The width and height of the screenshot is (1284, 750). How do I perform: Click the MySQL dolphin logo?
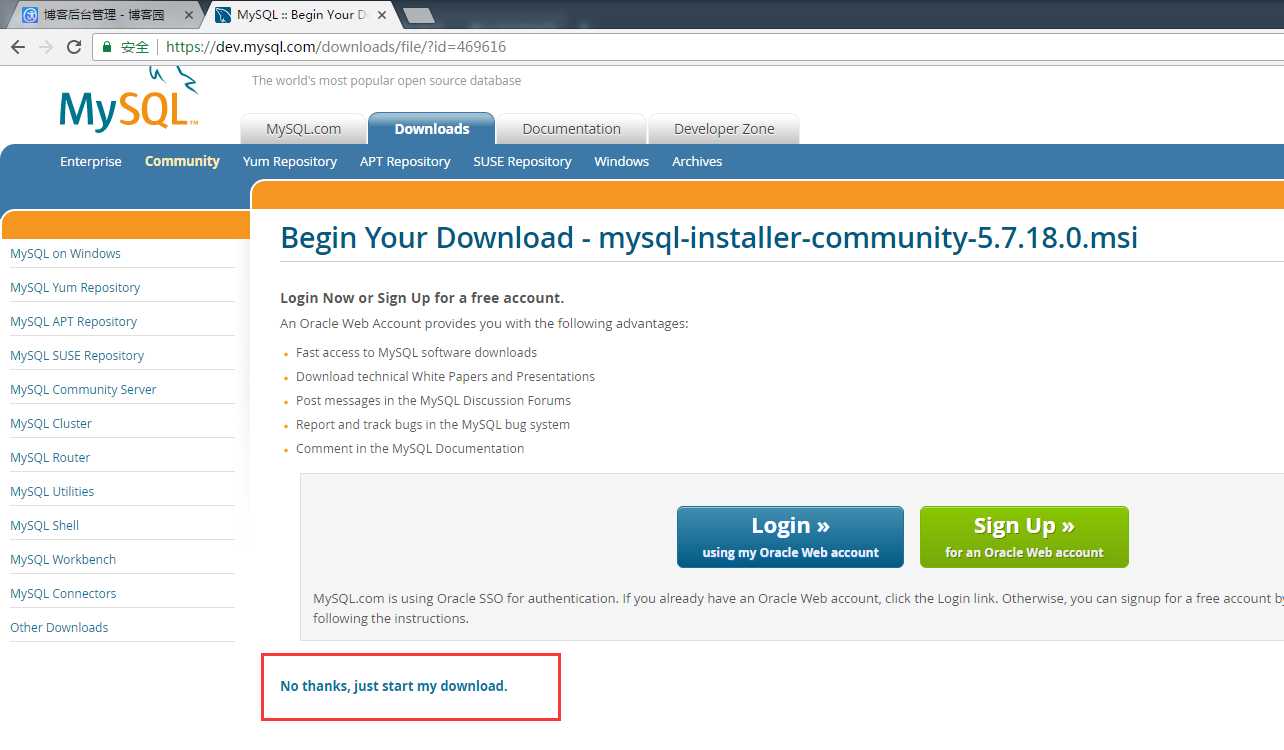coord(129,100)
